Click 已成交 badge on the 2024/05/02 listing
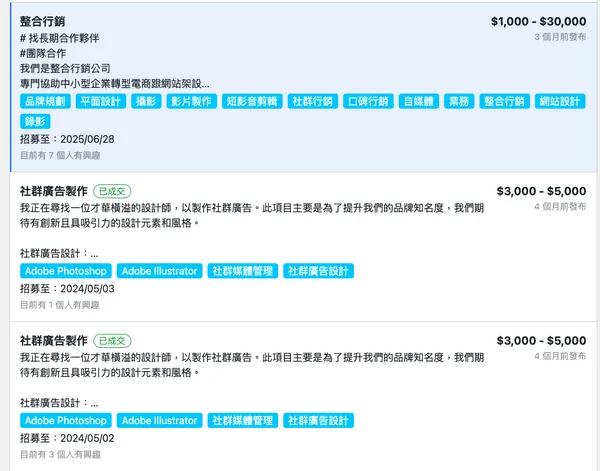Viewport: 600px width, 471px height. (x=112, y=341)
